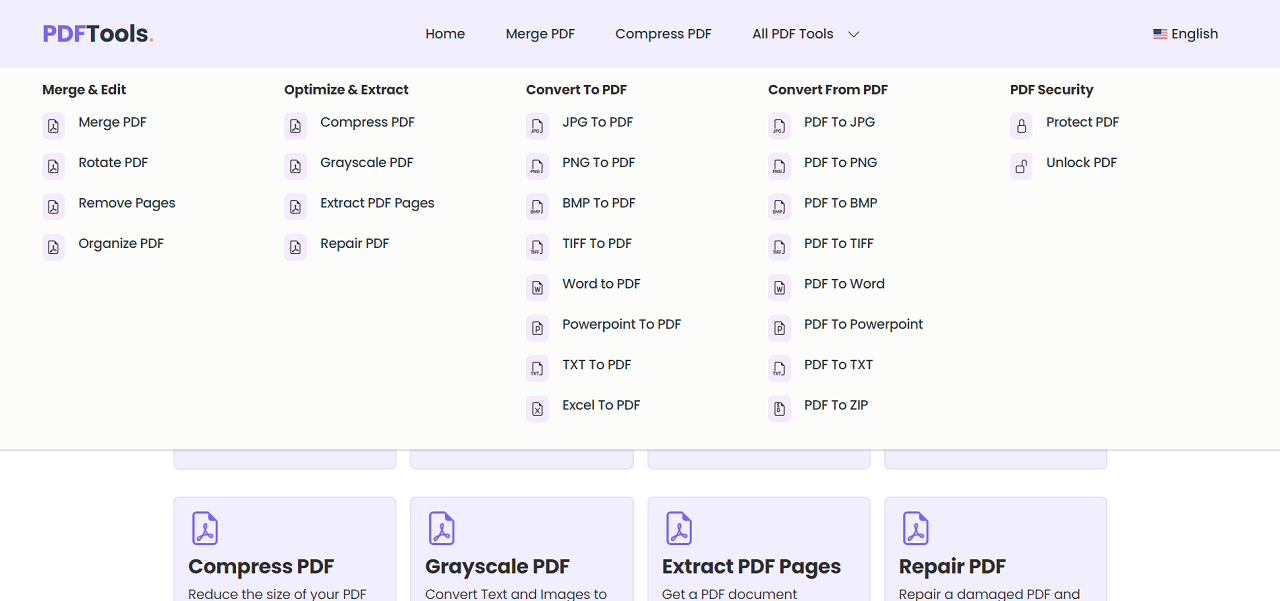Open Compress PDF from the navigation bar
Viewport: 1280px width, 601px height.
(x=663, y=33)
